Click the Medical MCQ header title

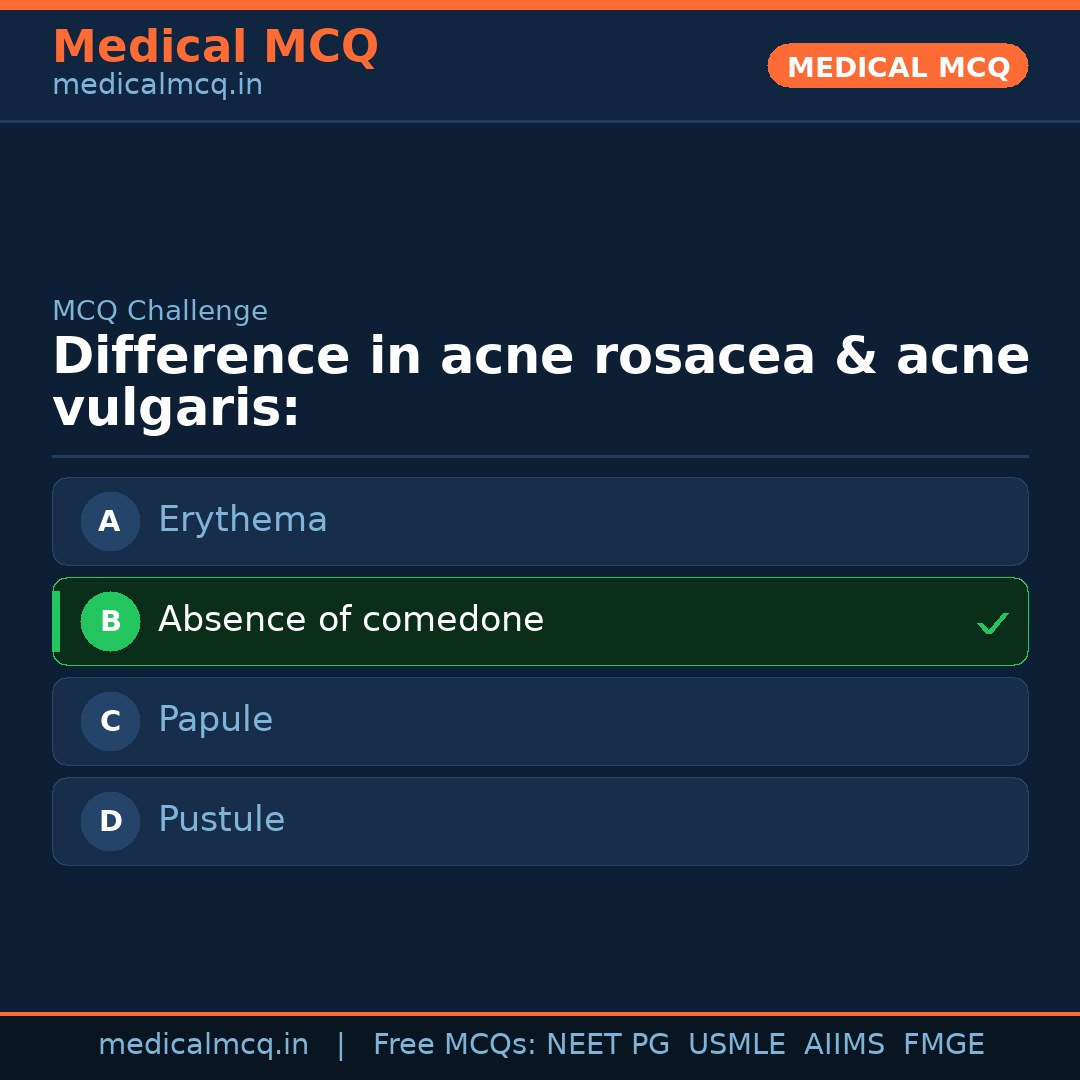point(215,46)
